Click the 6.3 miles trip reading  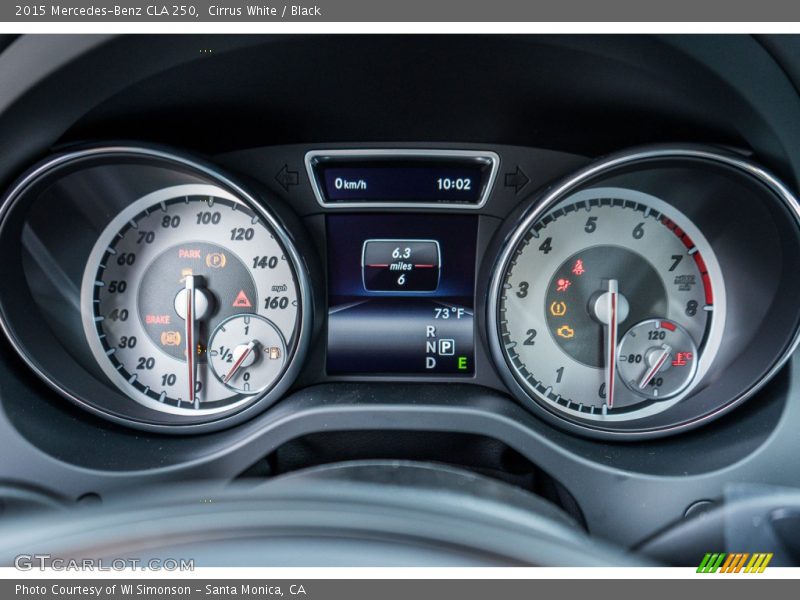pos(401,259)
